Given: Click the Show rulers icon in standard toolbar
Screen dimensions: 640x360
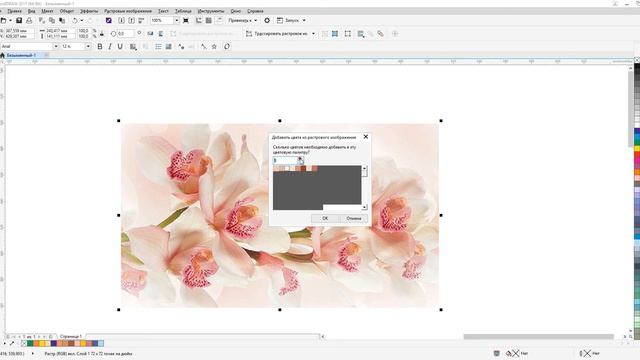Looking at the screenshot, I should 199,20.
